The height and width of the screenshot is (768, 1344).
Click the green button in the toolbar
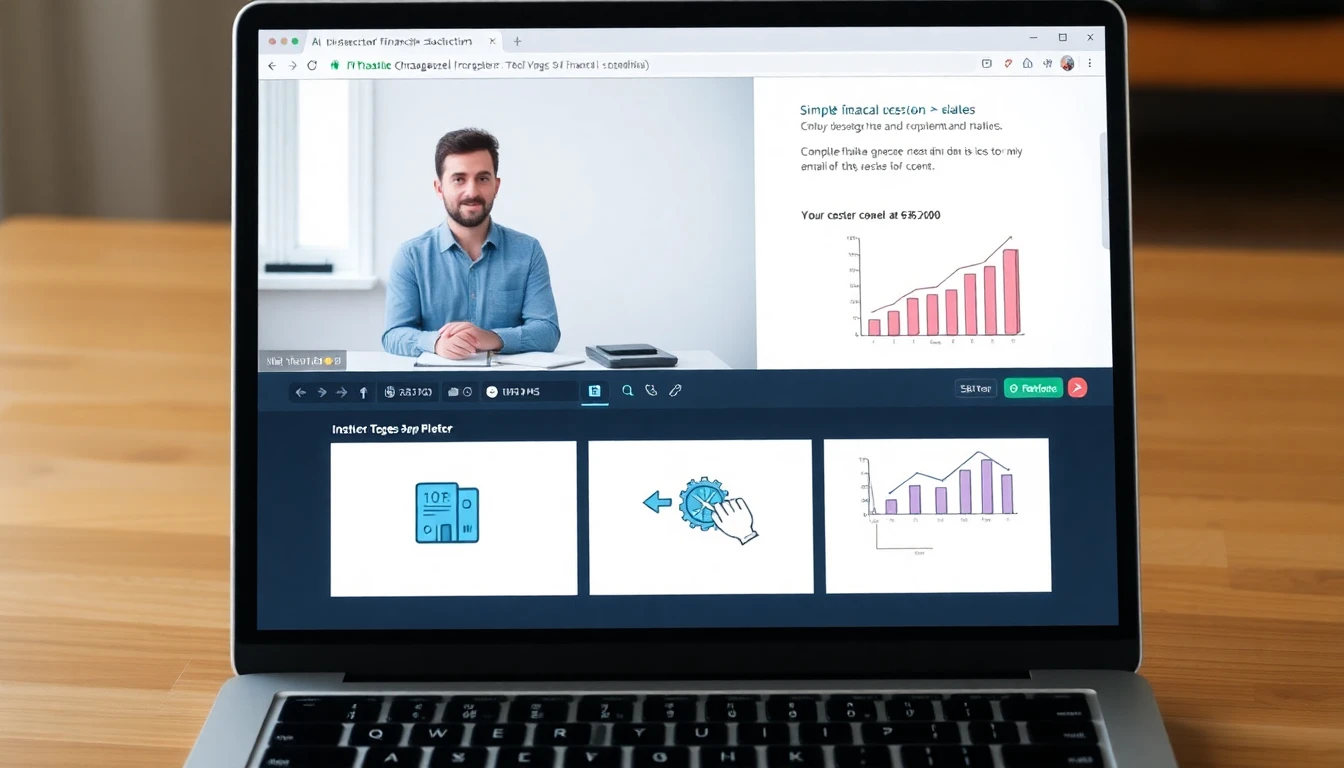[x=1033, y=388]
